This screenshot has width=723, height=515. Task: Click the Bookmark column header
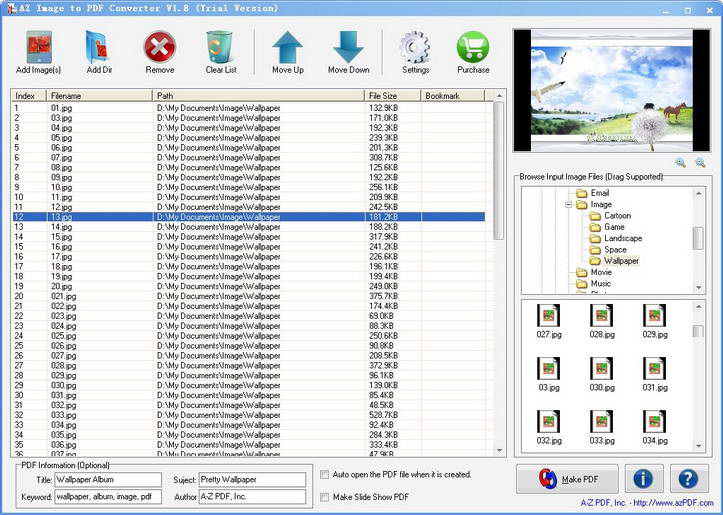[453, 96]
